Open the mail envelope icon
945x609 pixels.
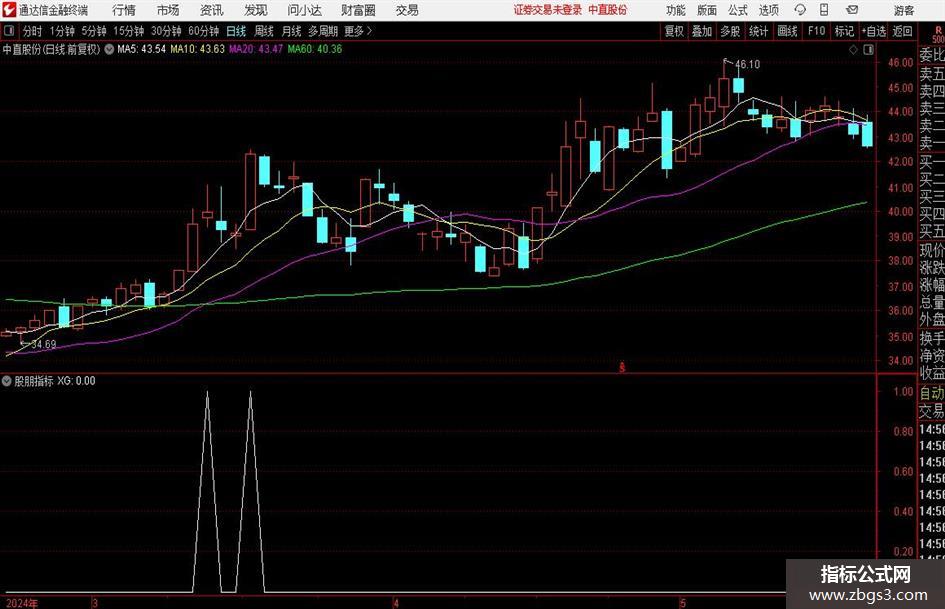(852, 10)
